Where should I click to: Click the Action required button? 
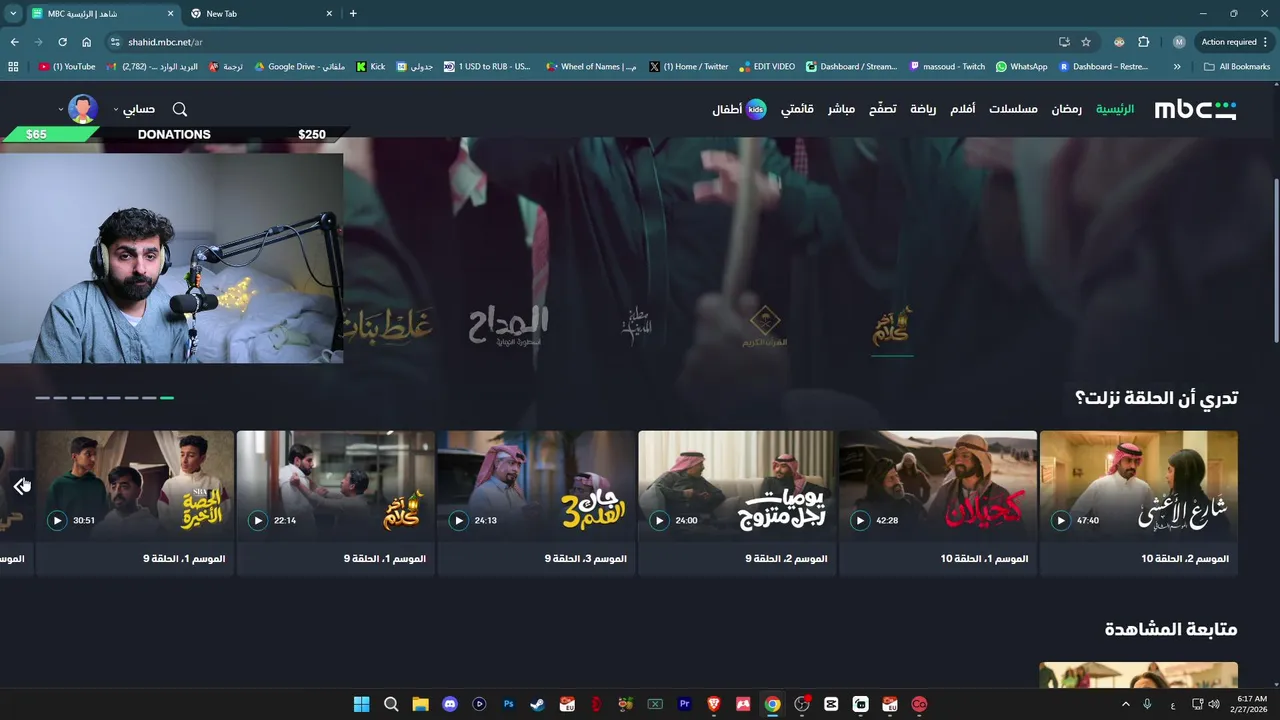coord(1234,42)
